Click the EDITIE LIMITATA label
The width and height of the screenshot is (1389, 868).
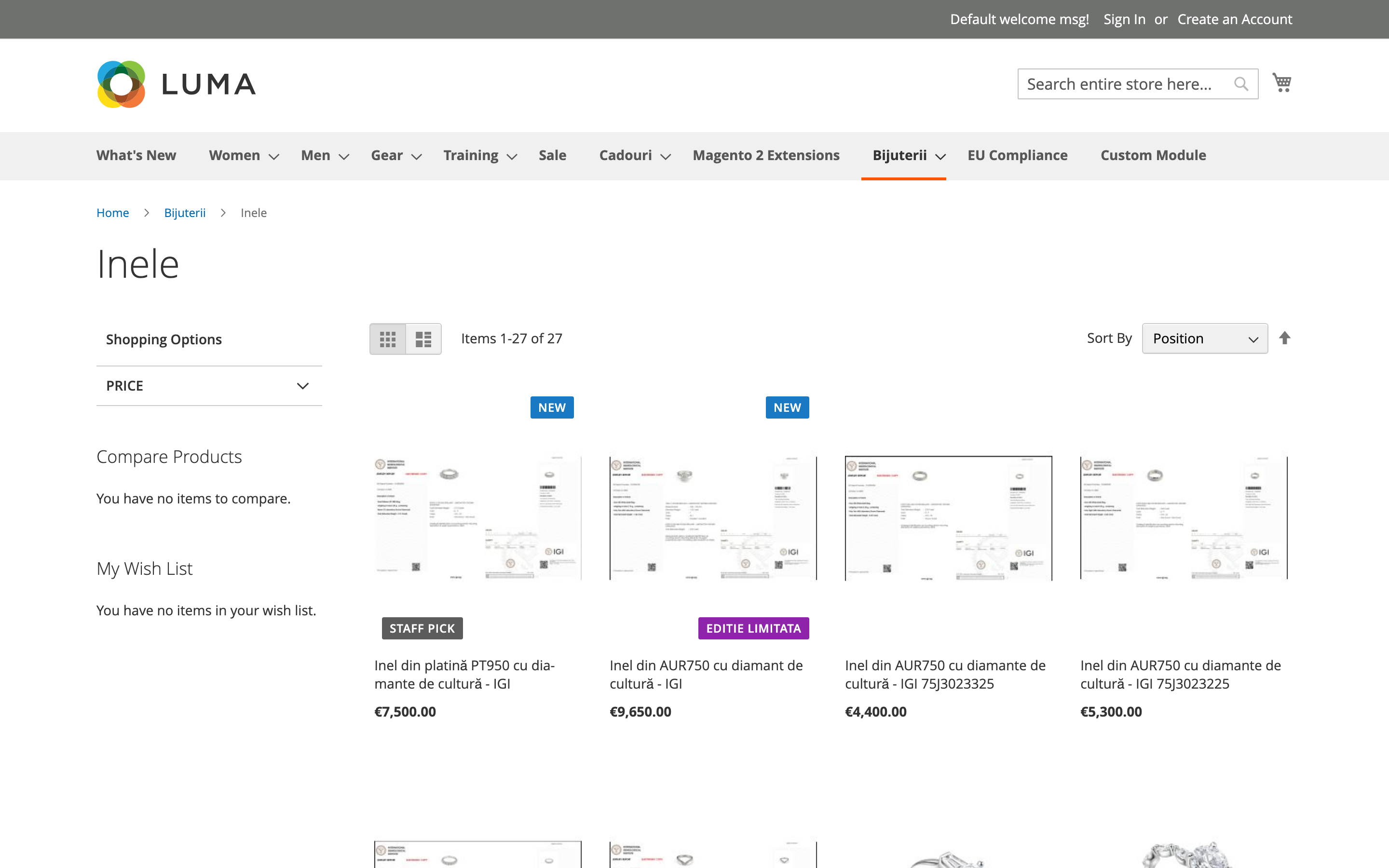754,629
